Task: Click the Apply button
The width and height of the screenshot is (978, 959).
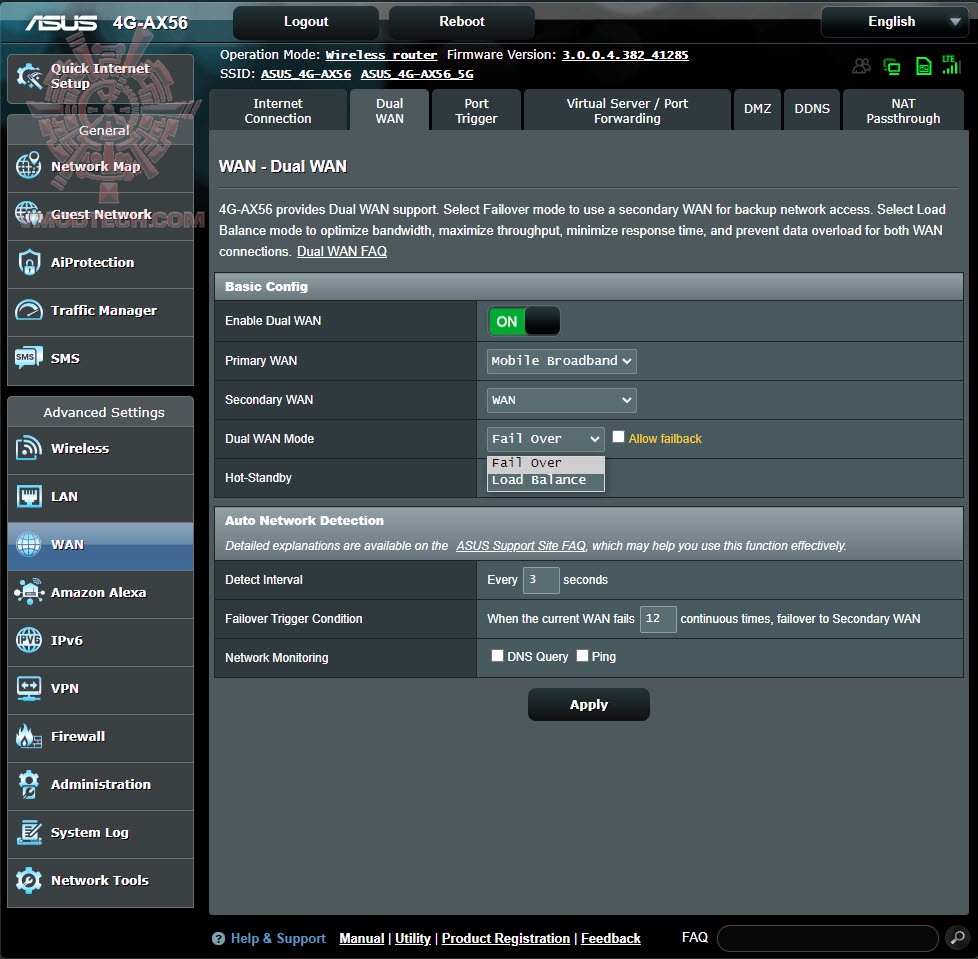Action: tap(588, 705)
